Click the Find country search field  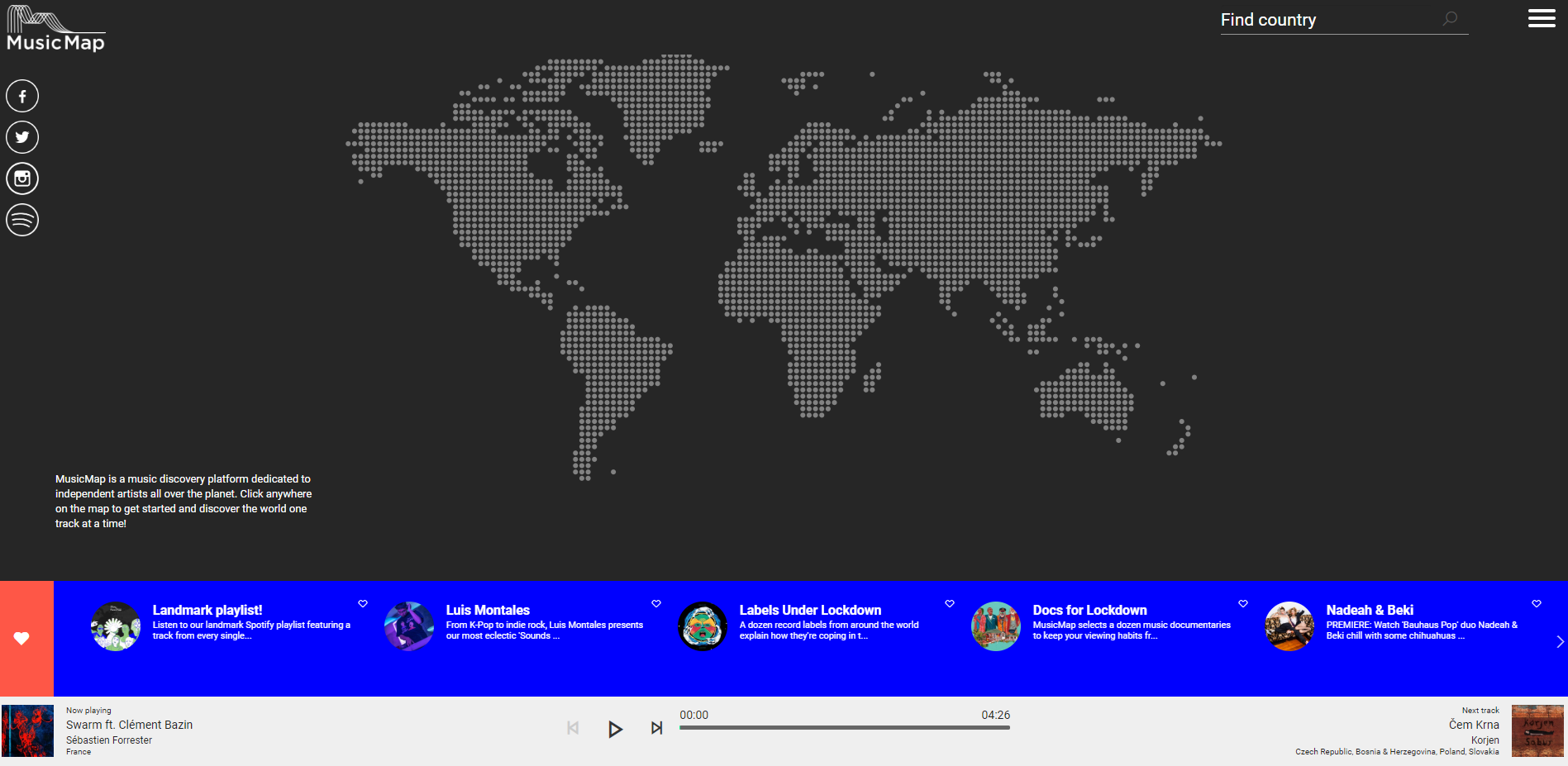coord(1323,19)
